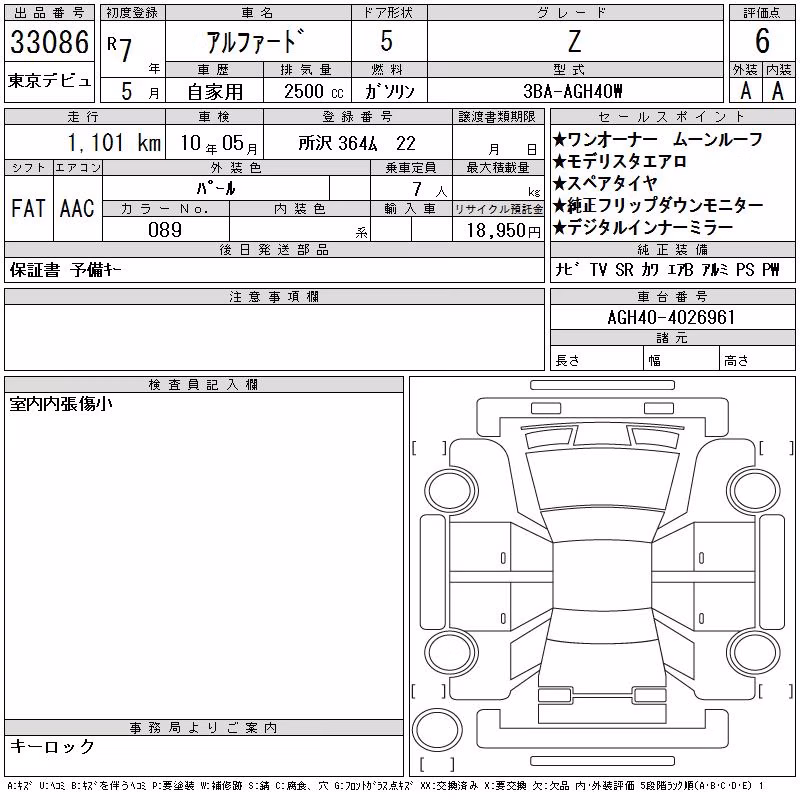Select the 事務局よりご案内 header
The image size is (800, 800).
click(x=204, y=728)
